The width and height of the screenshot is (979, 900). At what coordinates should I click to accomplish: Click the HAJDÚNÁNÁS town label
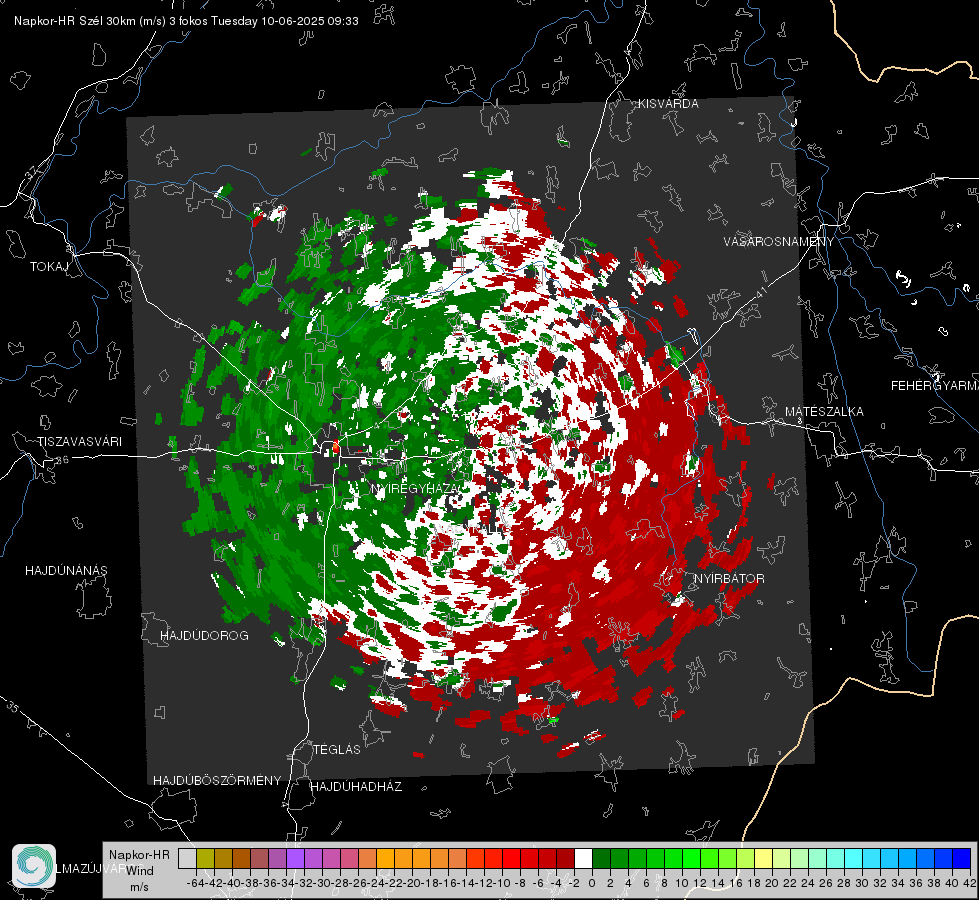66,570
